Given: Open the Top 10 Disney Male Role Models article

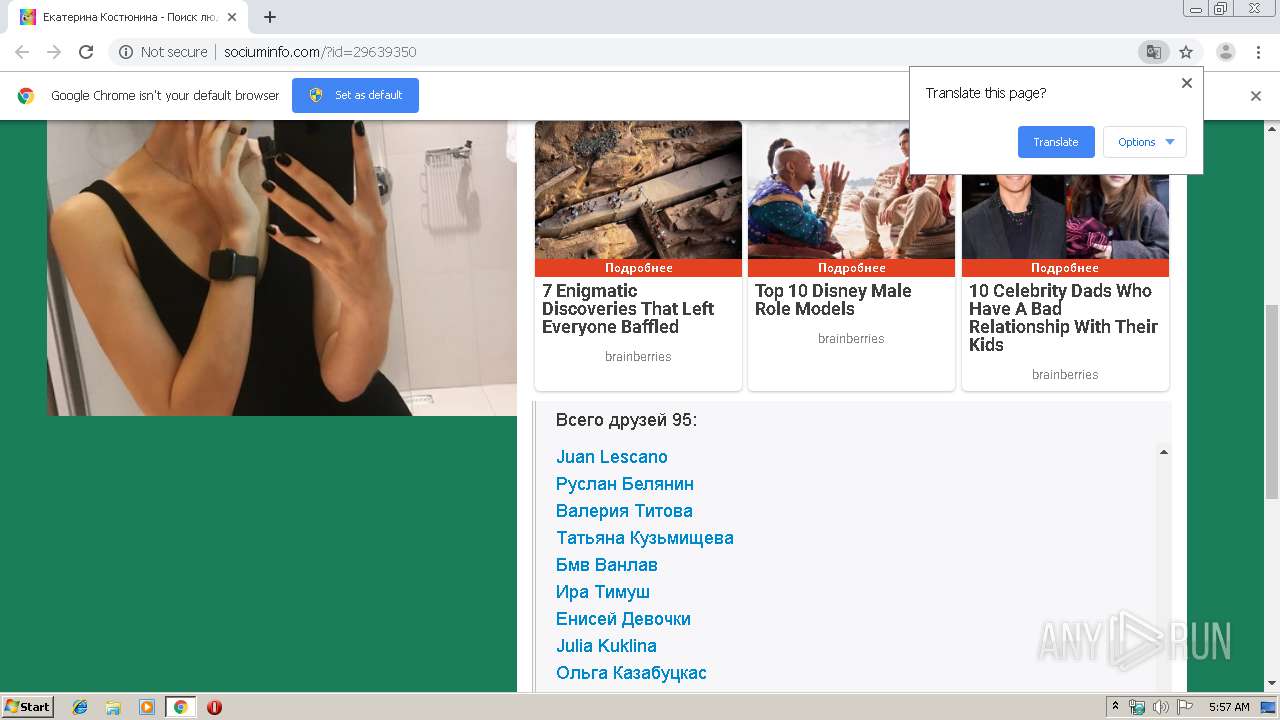Looking at the screenshot, I should point(833,300).
